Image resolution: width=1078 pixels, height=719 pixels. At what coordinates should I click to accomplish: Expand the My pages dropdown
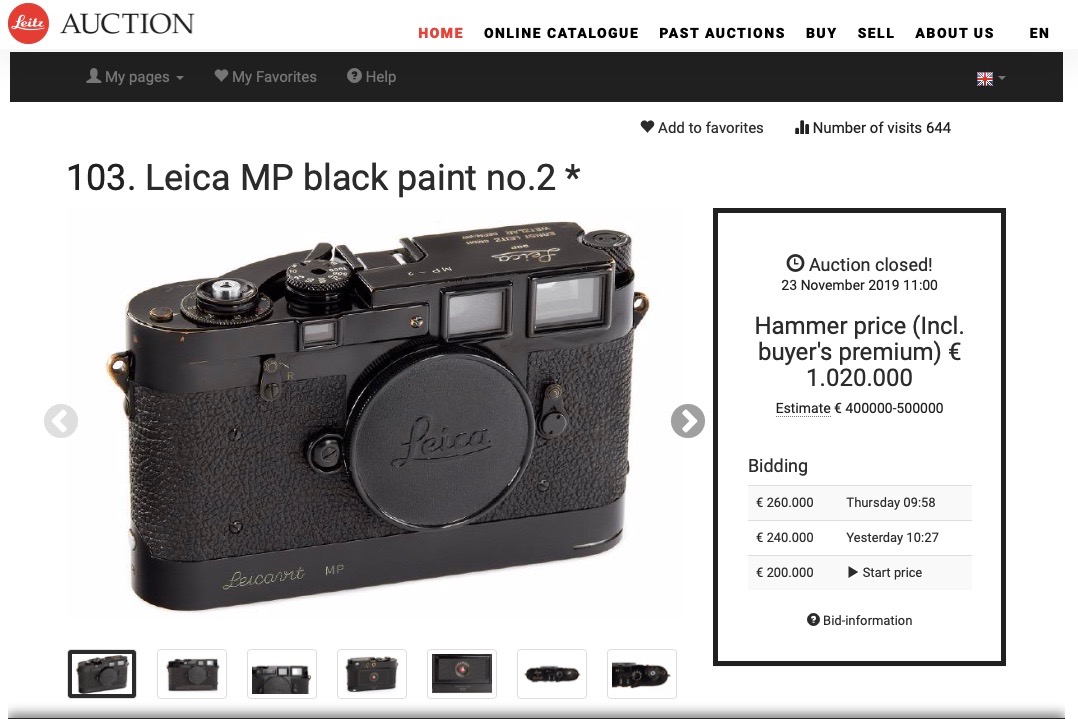pos(135,76)
